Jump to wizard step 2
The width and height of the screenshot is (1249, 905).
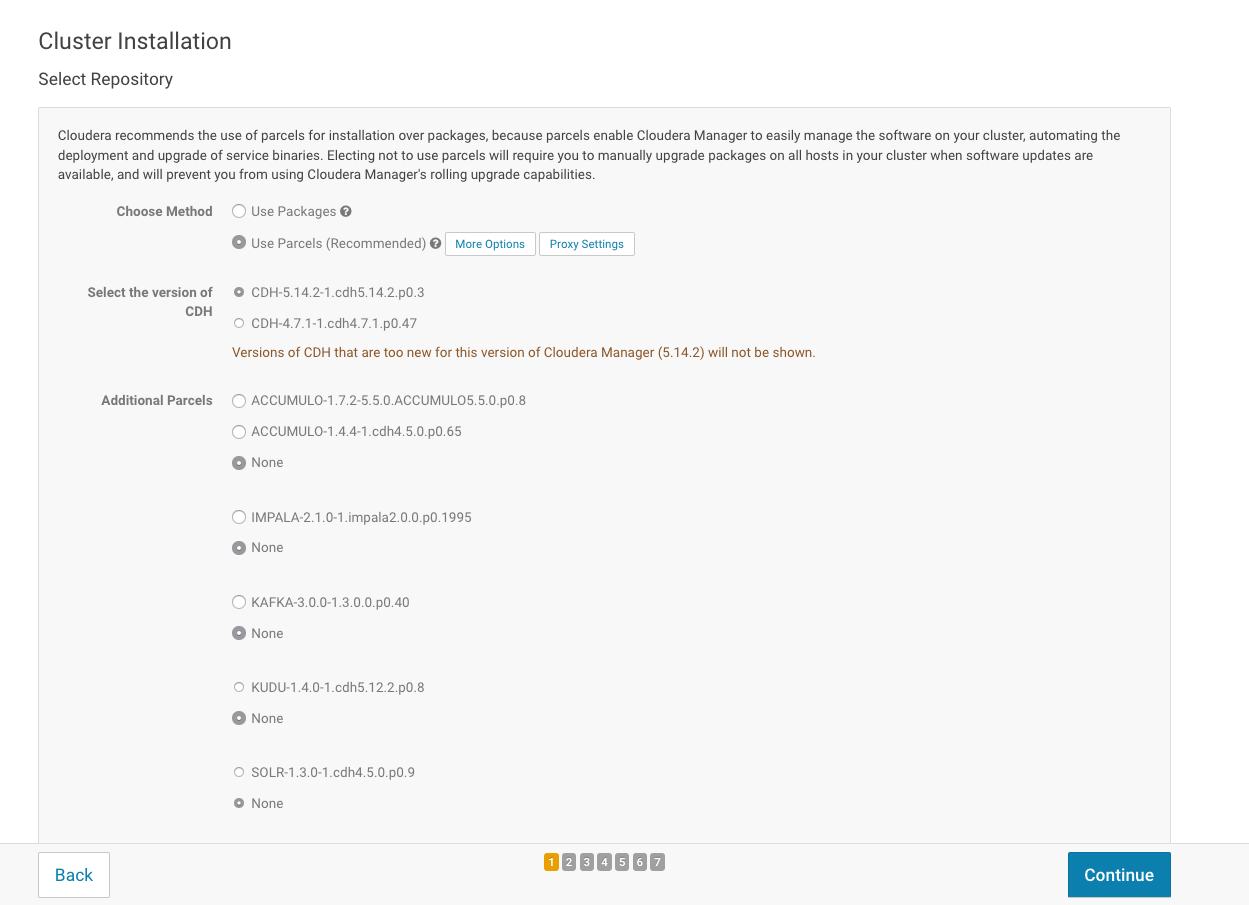click(x=569, y=862)
